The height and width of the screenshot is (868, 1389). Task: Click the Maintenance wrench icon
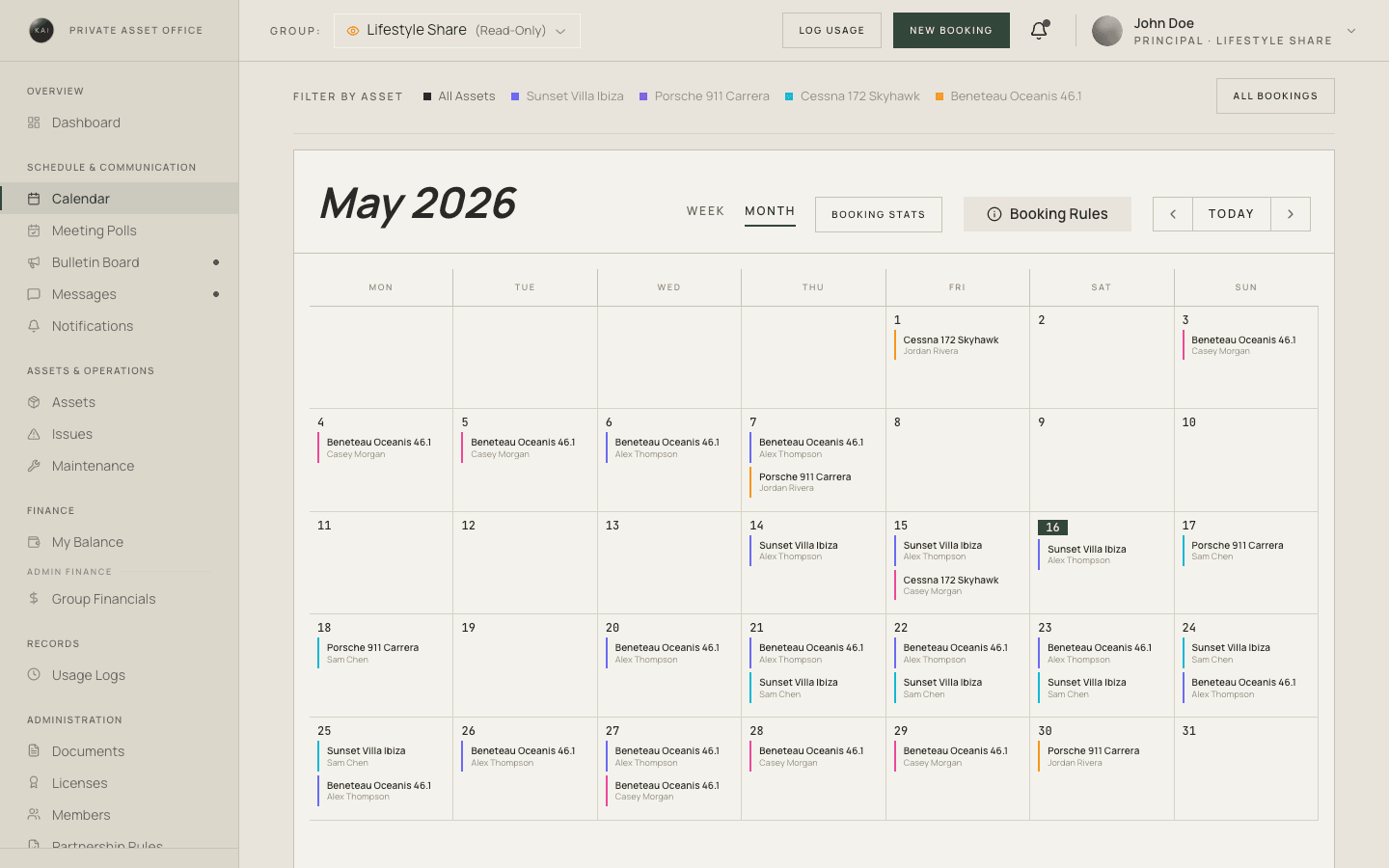[x=34, y=466]
